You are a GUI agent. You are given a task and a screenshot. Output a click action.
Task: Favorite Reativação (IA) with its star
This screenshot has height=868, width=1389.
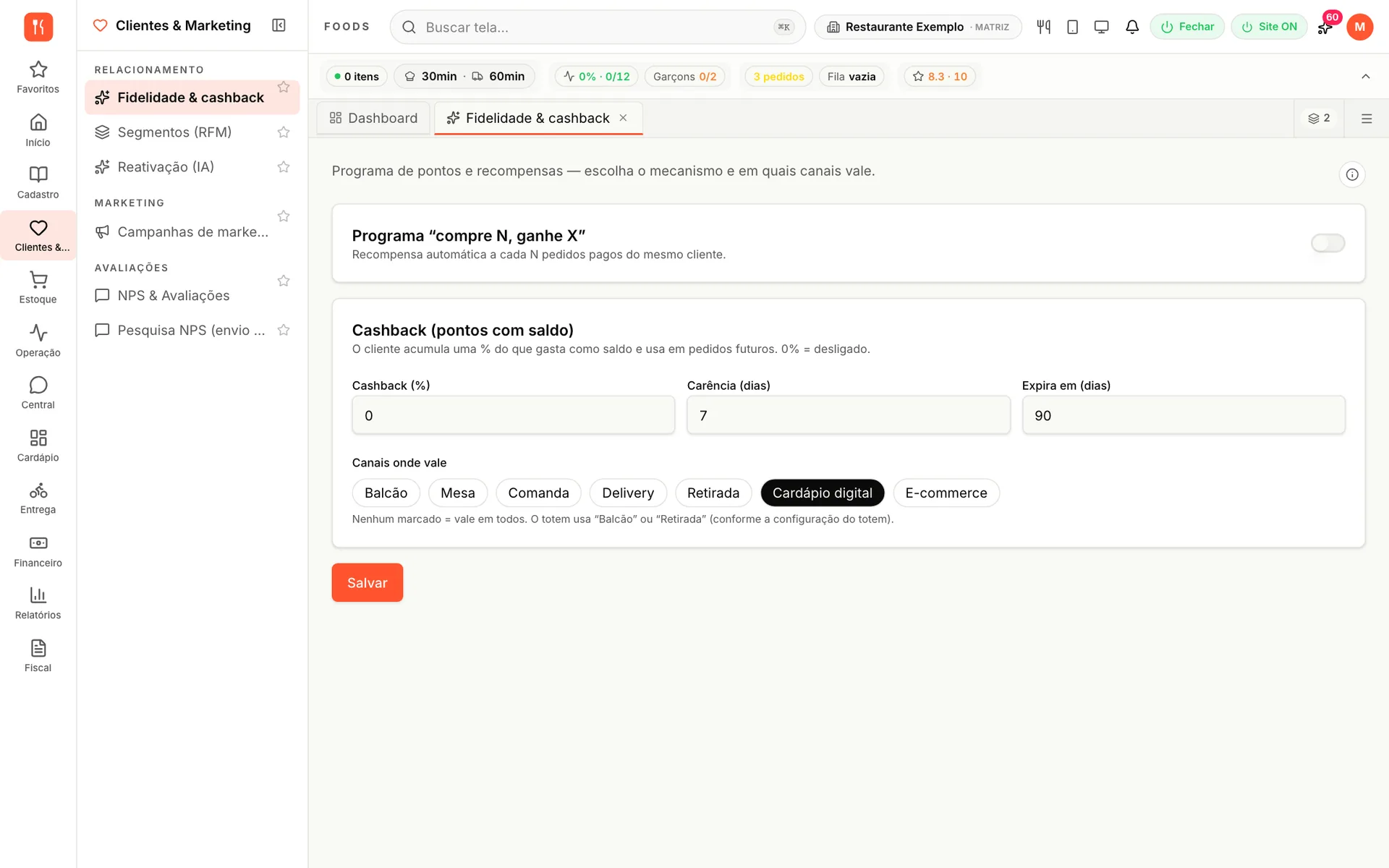pos(284,167)
